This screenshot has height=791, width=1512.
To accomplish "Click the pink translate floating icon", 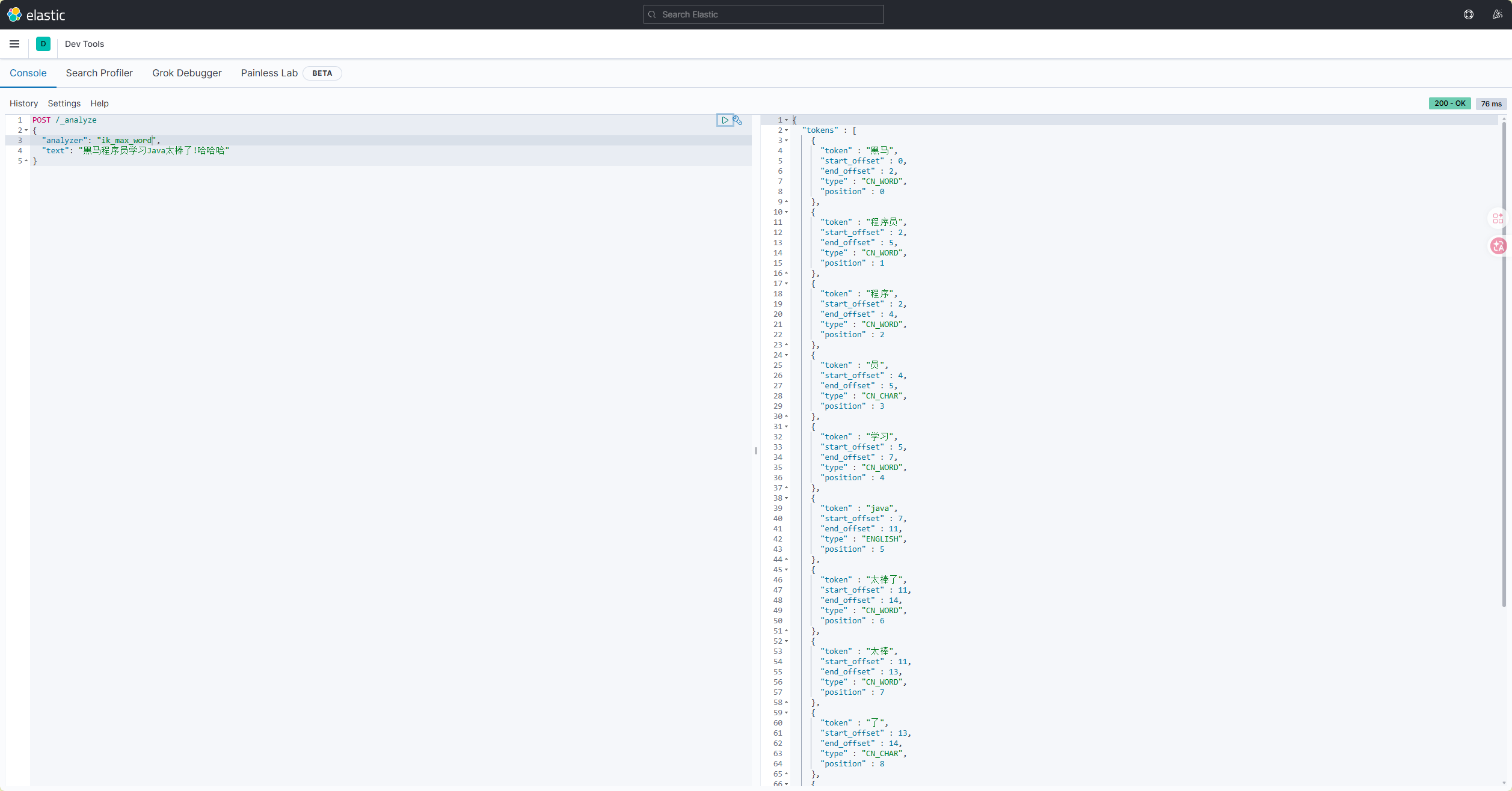I will [x=1498, y=246].
